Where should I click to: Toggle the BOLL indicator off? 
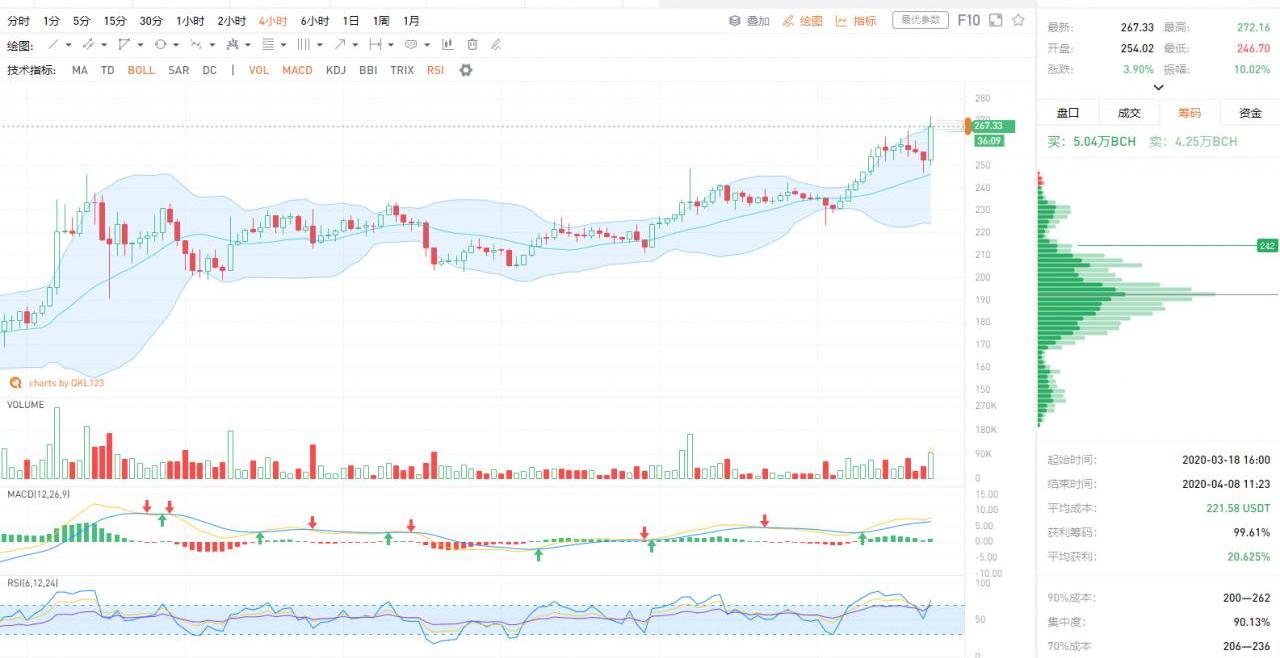pyautogui.click(x=141, y=70)
